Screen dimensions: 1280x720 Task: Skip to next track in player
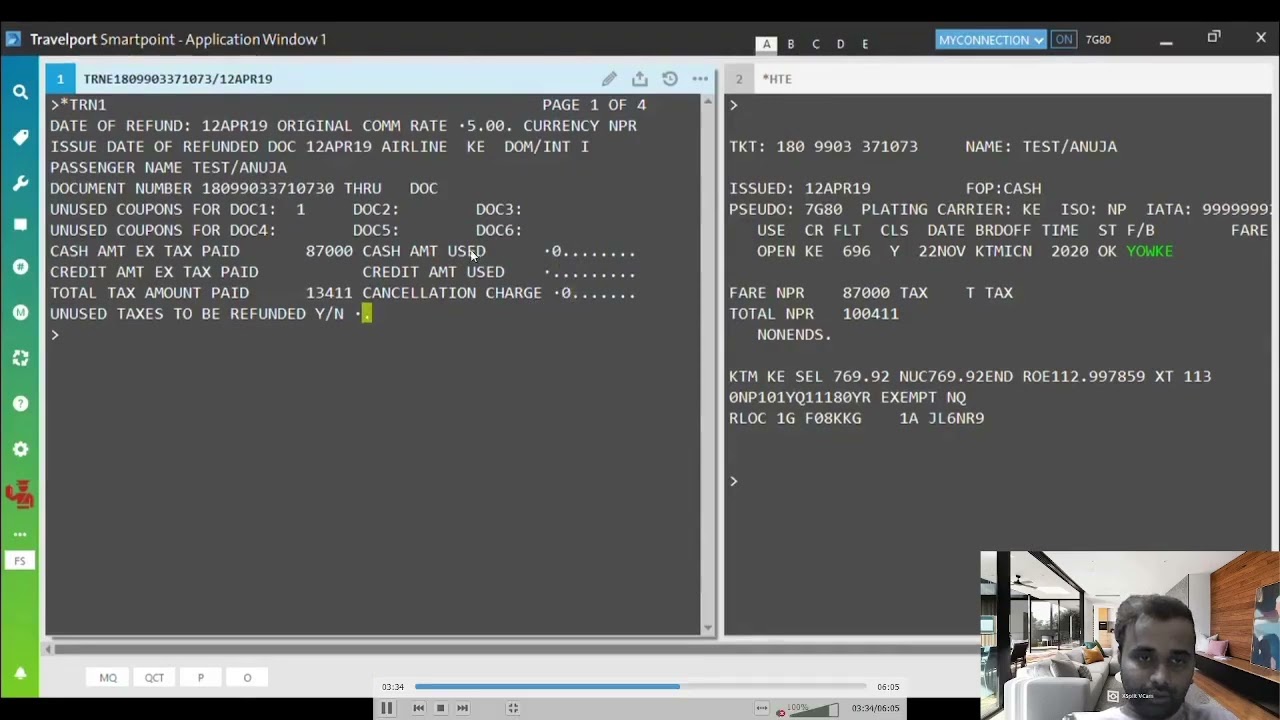(x=462, y=708)
